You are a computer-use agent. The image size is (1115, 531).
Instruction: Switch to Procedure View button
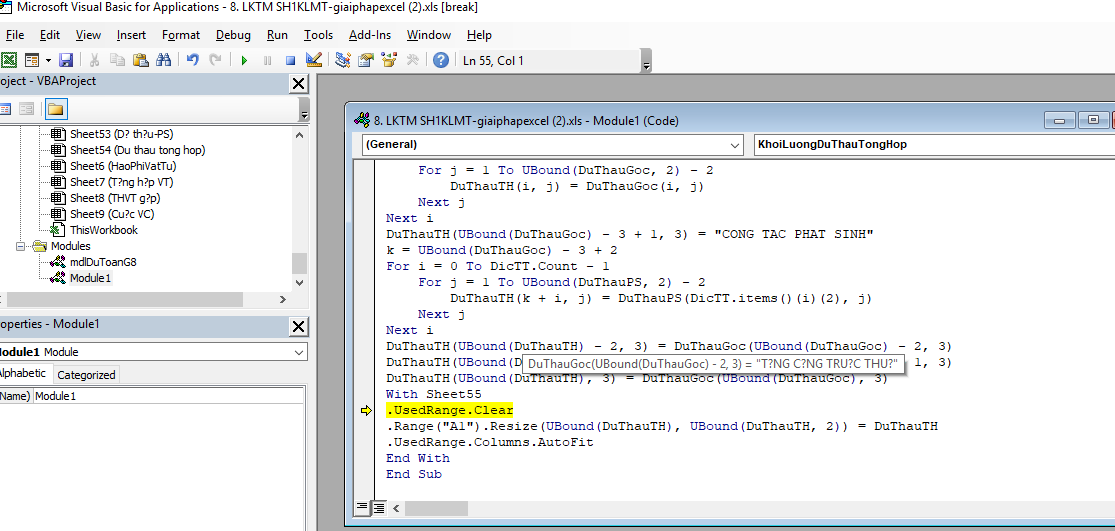pyautogui.click(x=362, y=508)
